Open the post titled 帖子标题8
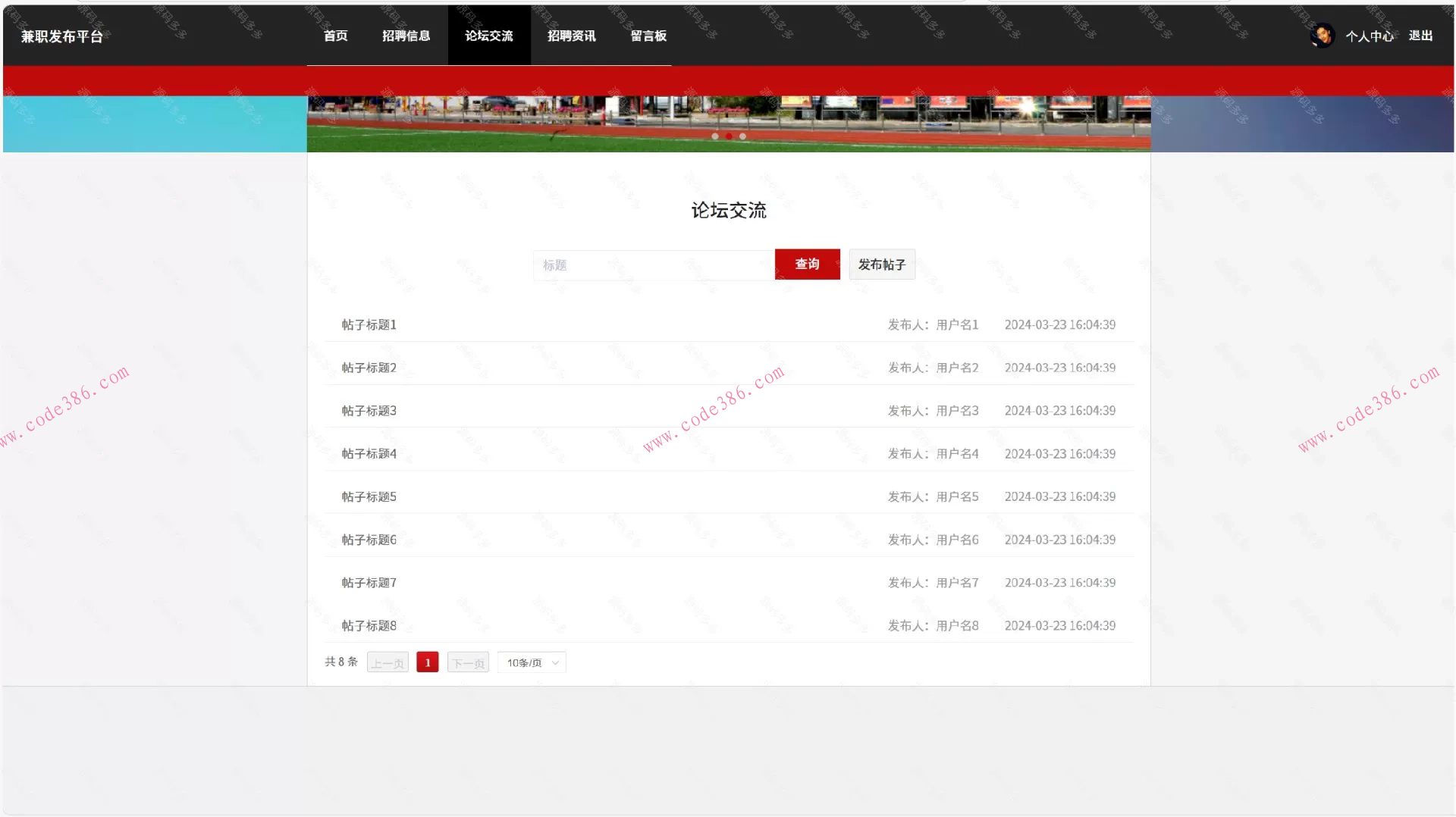 pos(369,625)
